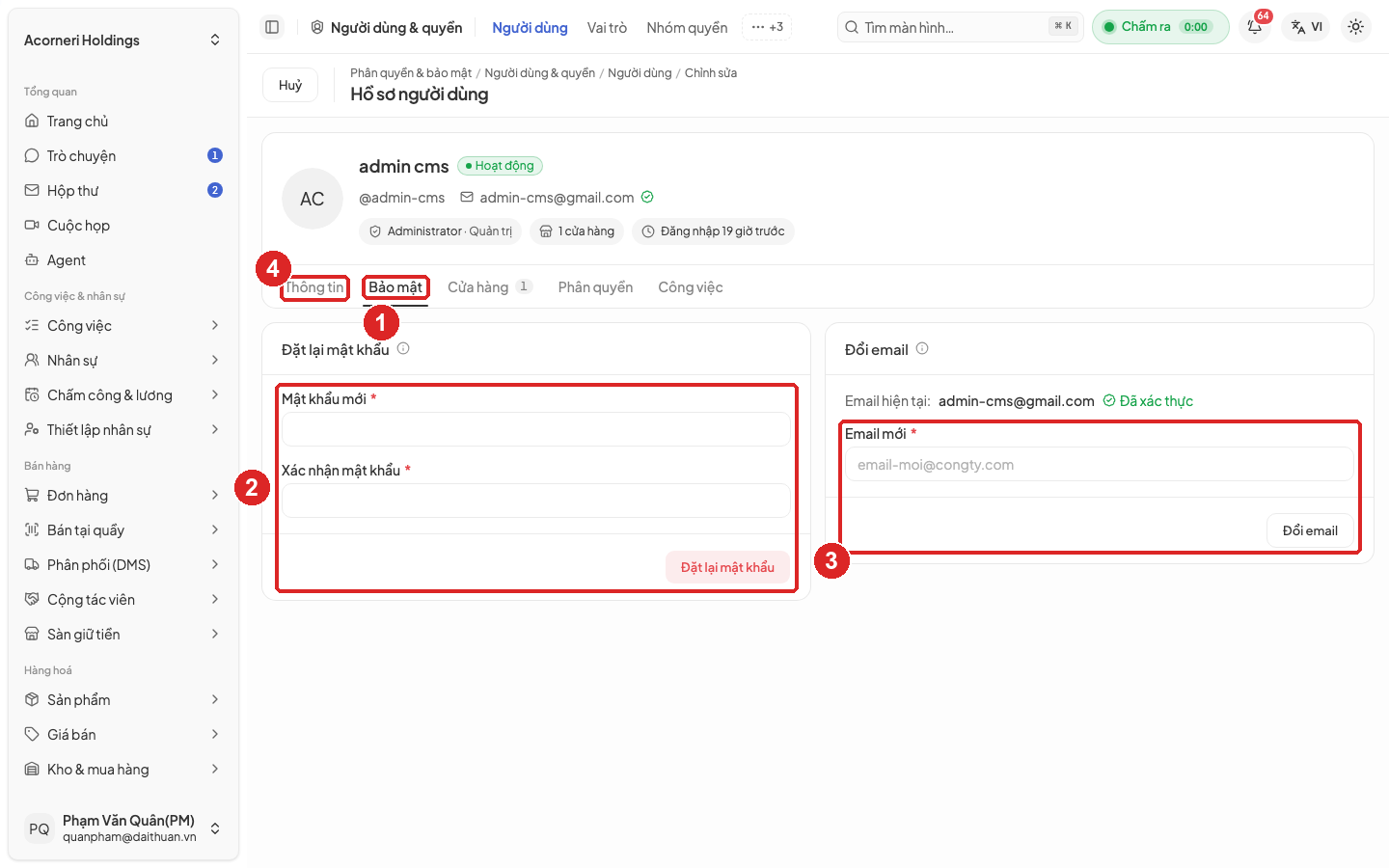This screenshot has height=868, width=1389.
Task: Click the info icon beside Đổi email
Action: (x=922, y=349)
